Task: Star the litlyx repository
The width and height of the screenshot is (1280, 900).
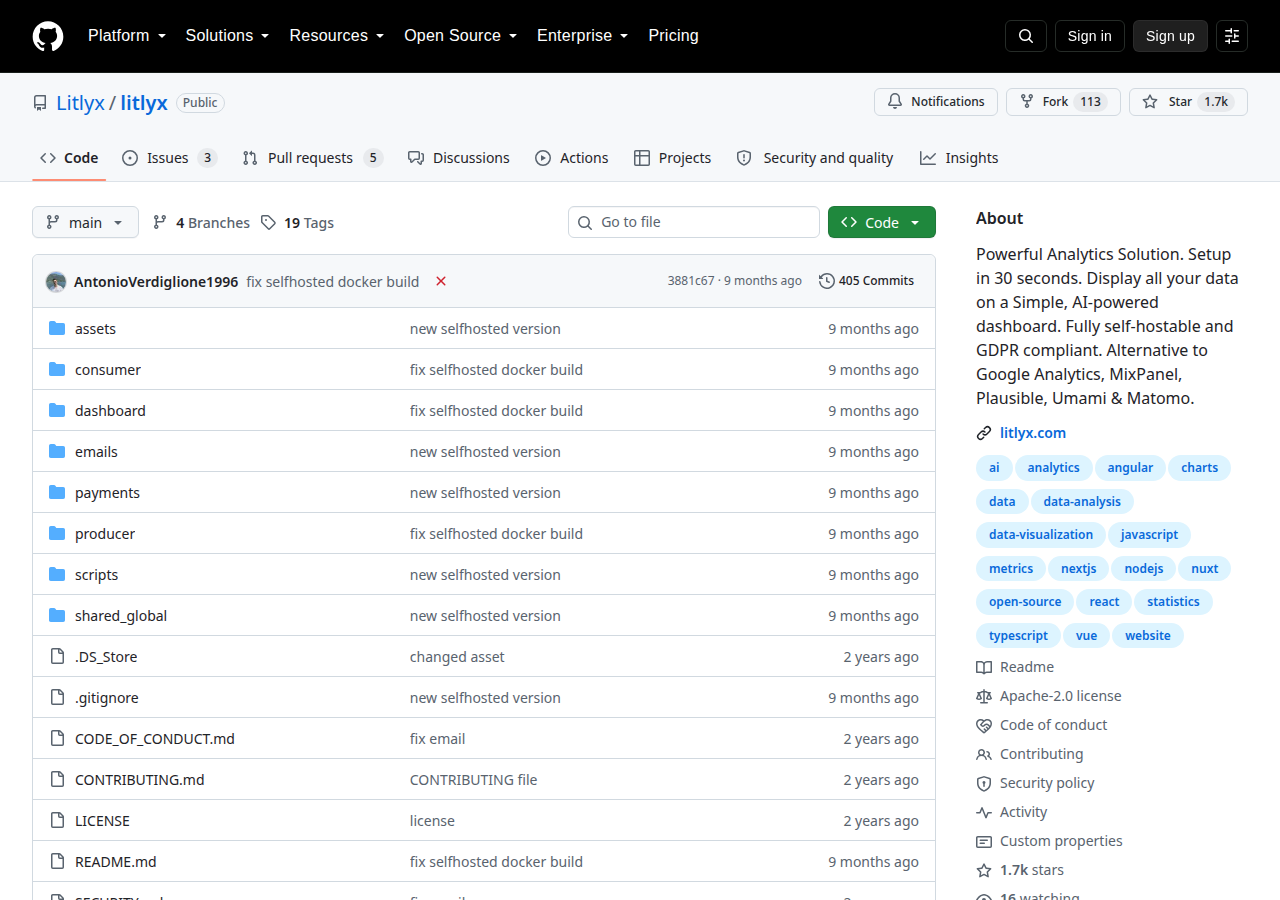Action: 1188,102
